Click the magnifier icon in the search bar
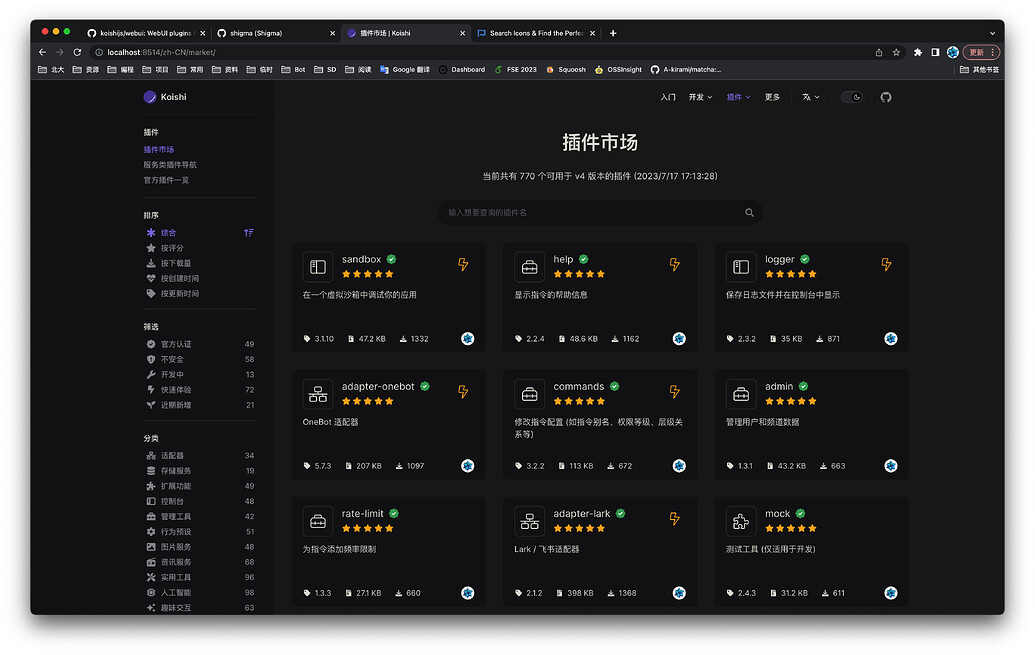1035x655 pixels. click(749, 213)
